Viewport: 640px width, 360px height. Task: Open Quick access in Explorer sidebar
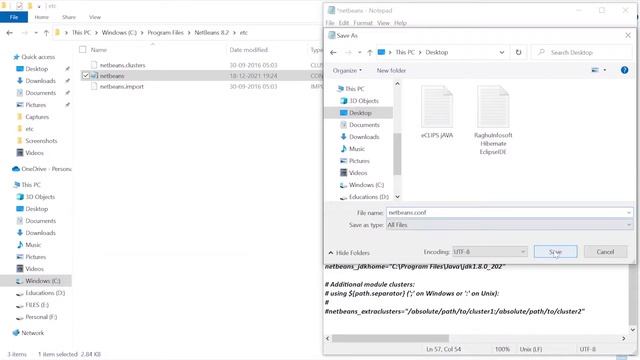coord(38,57)
